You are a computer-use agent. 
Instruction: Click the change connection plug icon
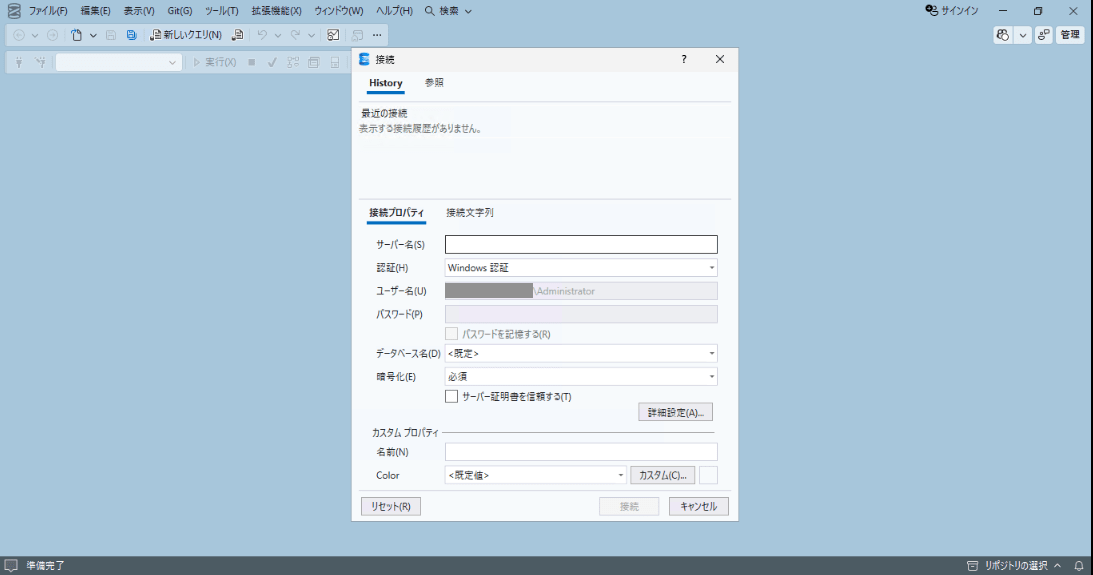point(41,63)
